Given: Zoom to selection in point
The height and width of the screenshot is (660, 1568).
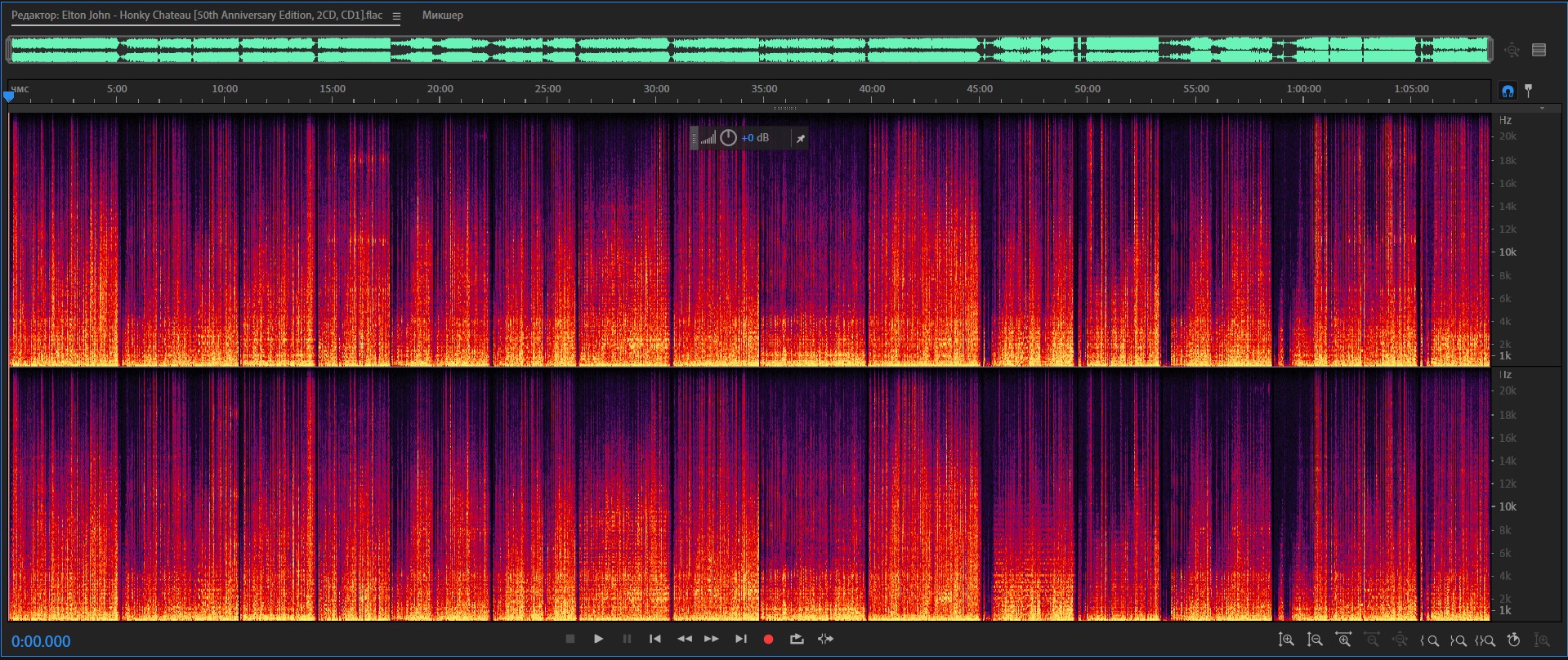Looking at the screenshot, I should 1430,640.
